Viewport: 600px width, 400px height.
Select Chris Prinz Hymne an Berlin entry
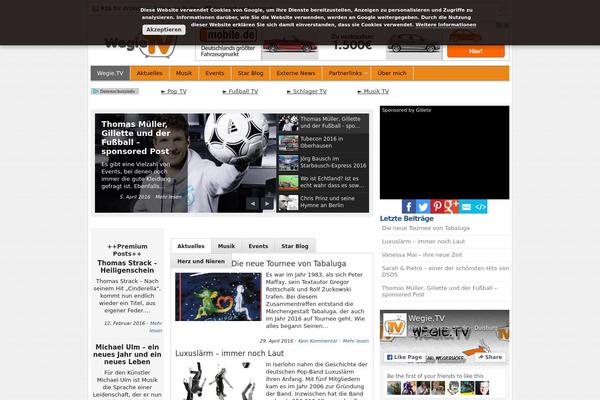coord(323,202)
